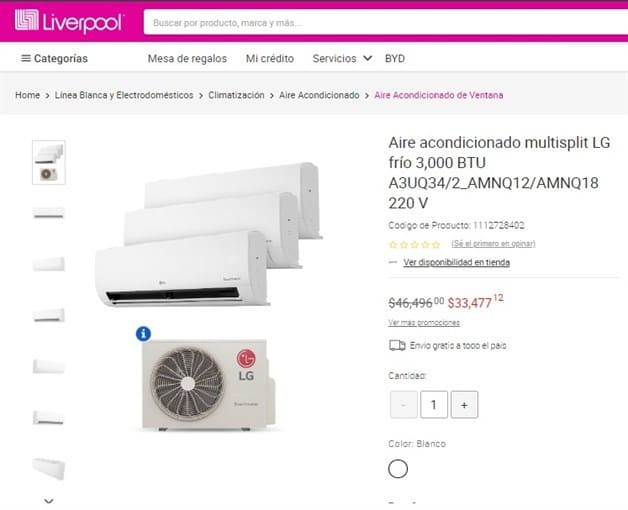This screenshot has height=510, width=628.
Task: Select first product thumbnail with all units
Action: click(49, 162)
